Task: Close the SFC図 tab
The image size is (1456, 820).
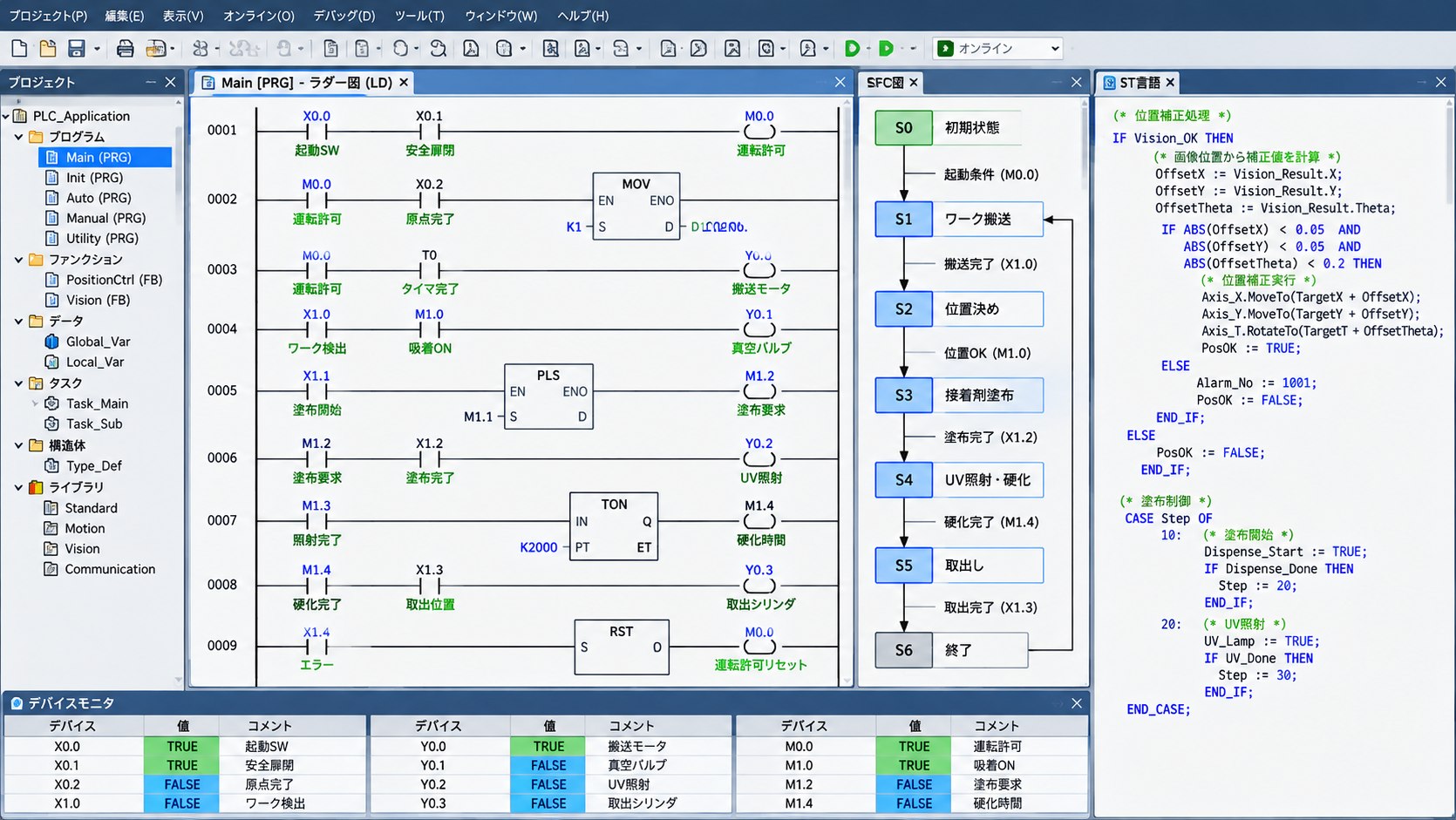Action: 914,82
